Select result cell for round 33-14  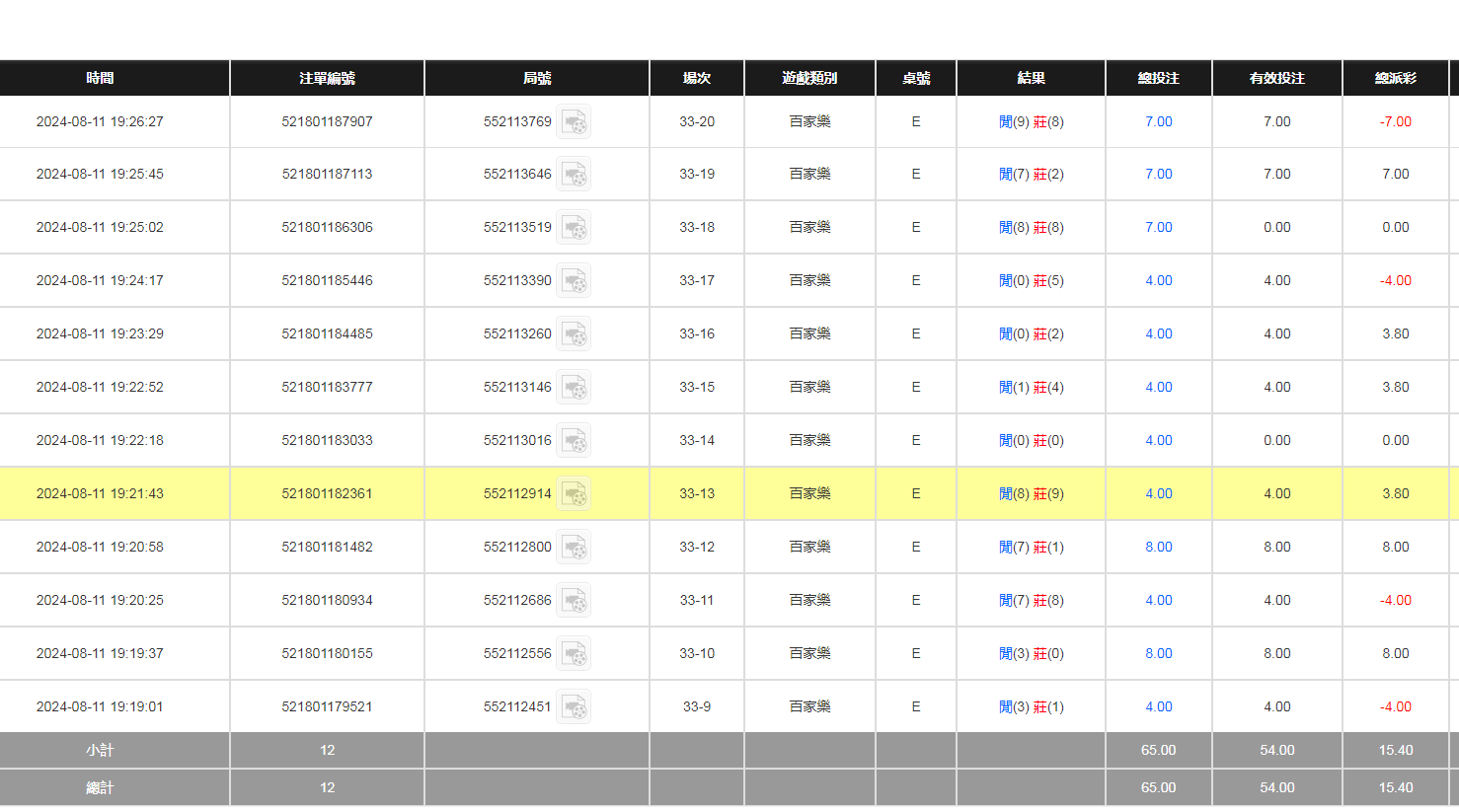(1031, 440)
